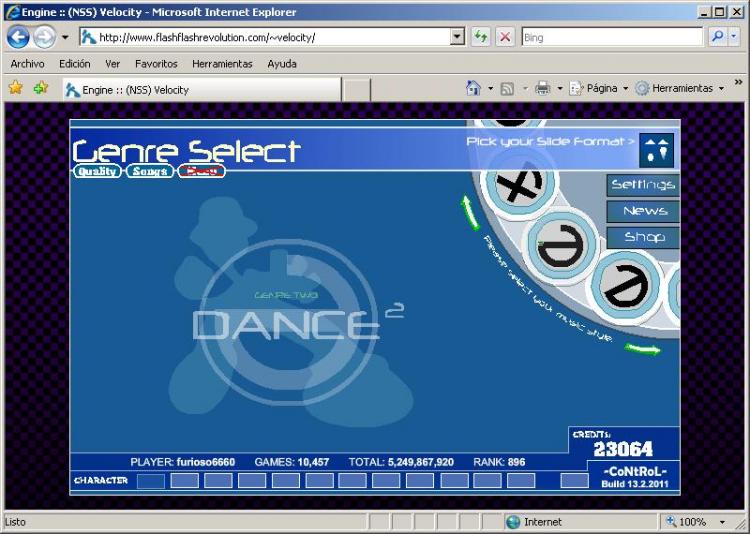Click the Home house icon

pyautogui.click(x=473, y=88)
